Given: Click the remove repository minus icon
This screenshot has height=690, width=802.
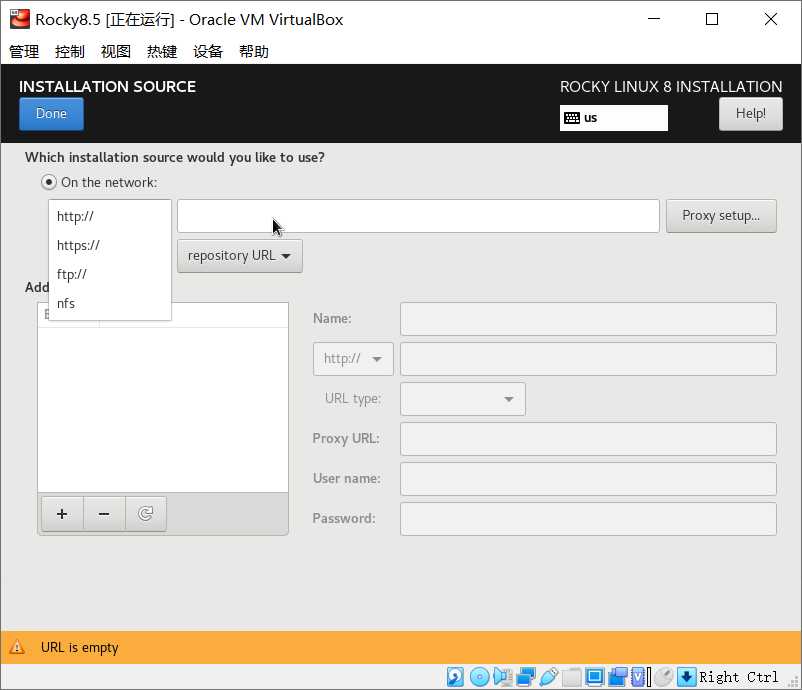Looking at the screenshot, I should [104, 514].
